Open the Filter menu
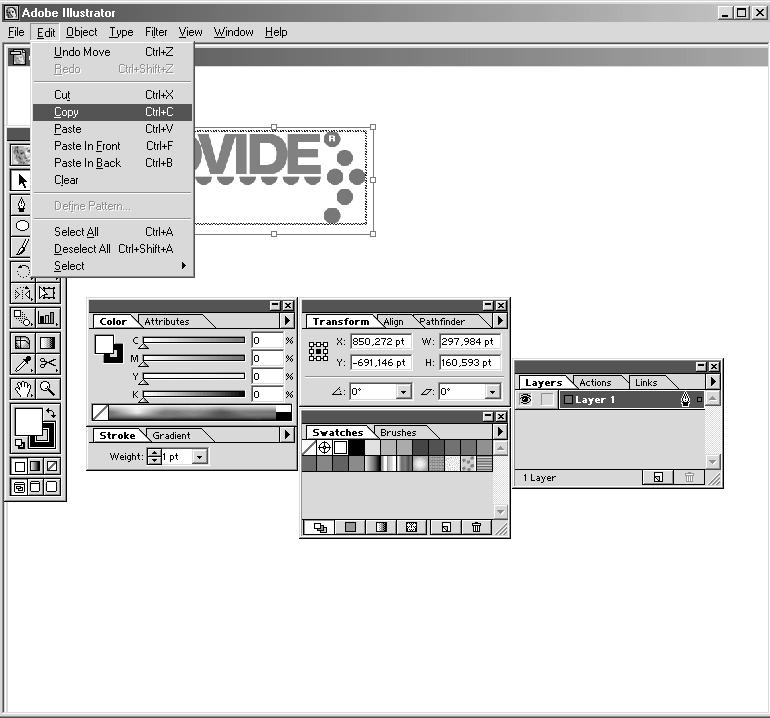 click(x=156, y=32)
